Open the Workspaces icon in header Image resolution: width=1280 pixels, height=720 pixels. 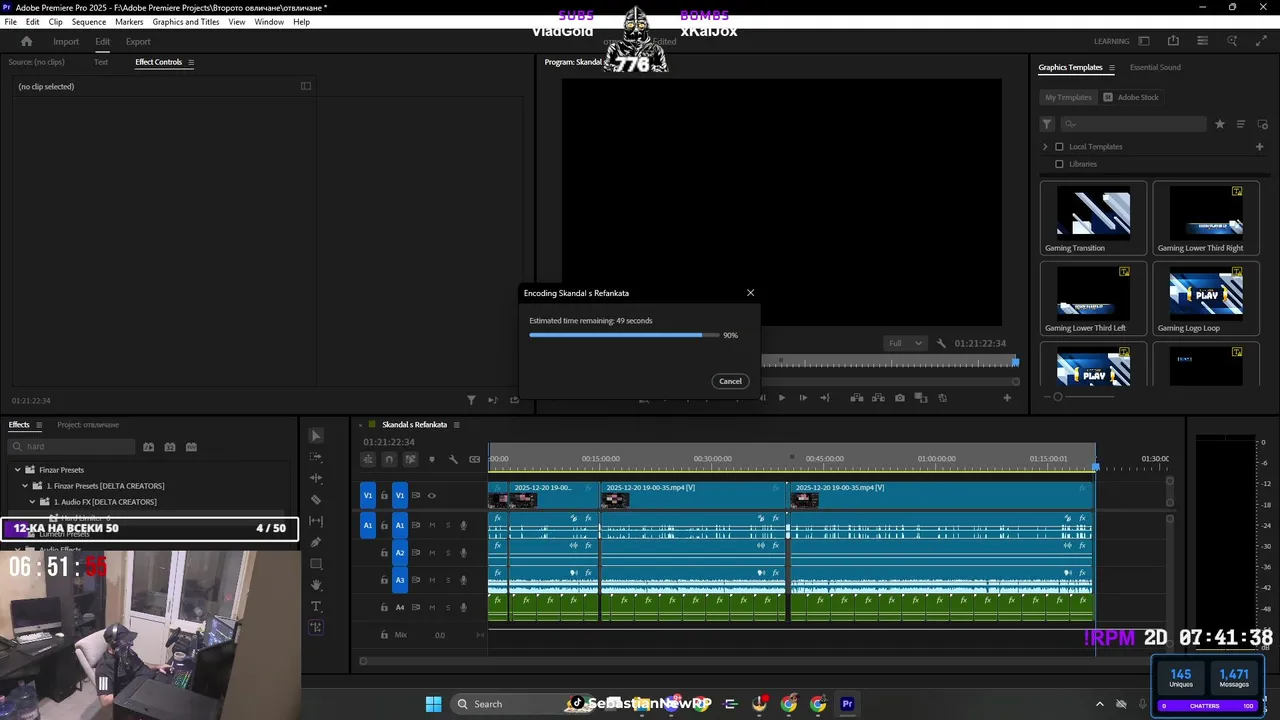pos(1144,41)
